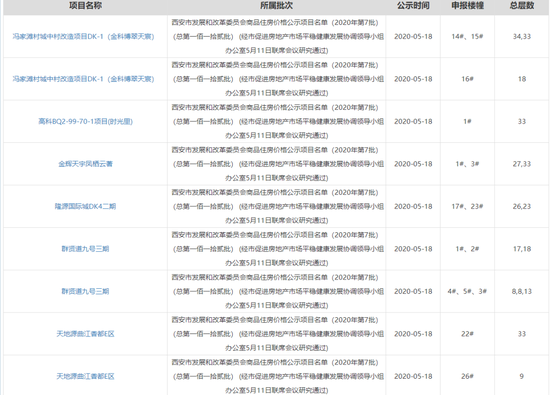Select the floor count 18 for building 16#
This screenshot has height=395, width=550.
(522, 79)
